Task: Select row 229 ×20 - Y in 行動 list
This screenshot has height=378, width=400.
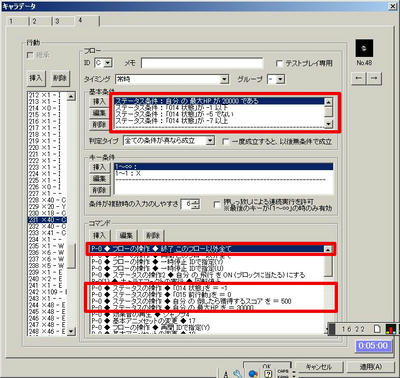Action: point(47,207)
